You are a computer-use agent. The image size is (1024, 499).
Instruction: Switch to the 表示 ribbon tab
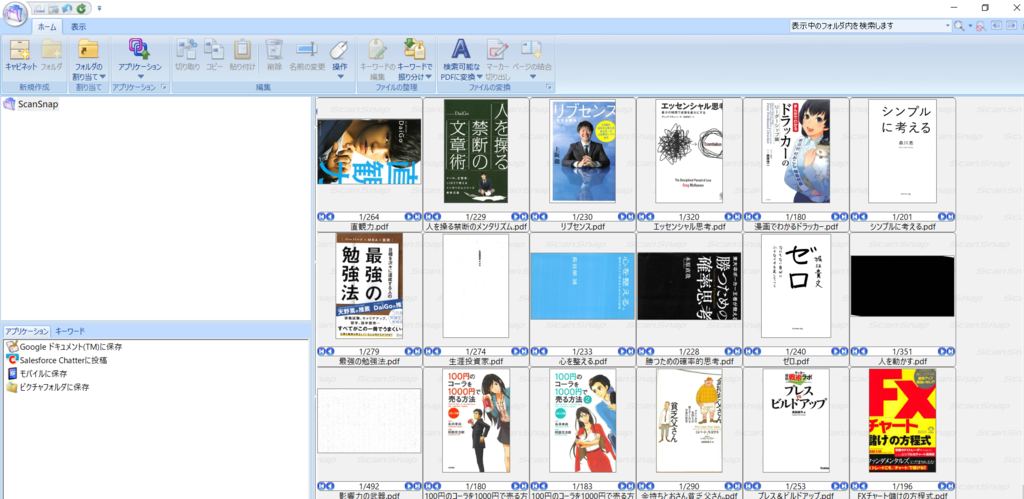pyautogui.click(x=78, y=27)
